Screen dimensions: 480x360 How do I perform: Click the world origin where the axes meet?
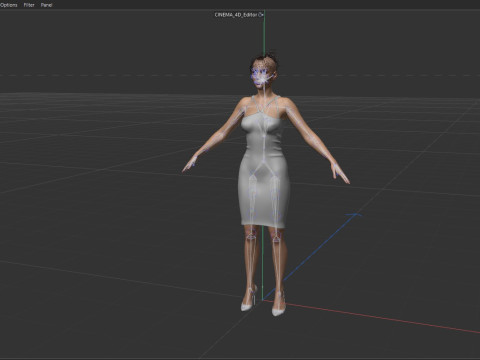[x=263, y=299]
